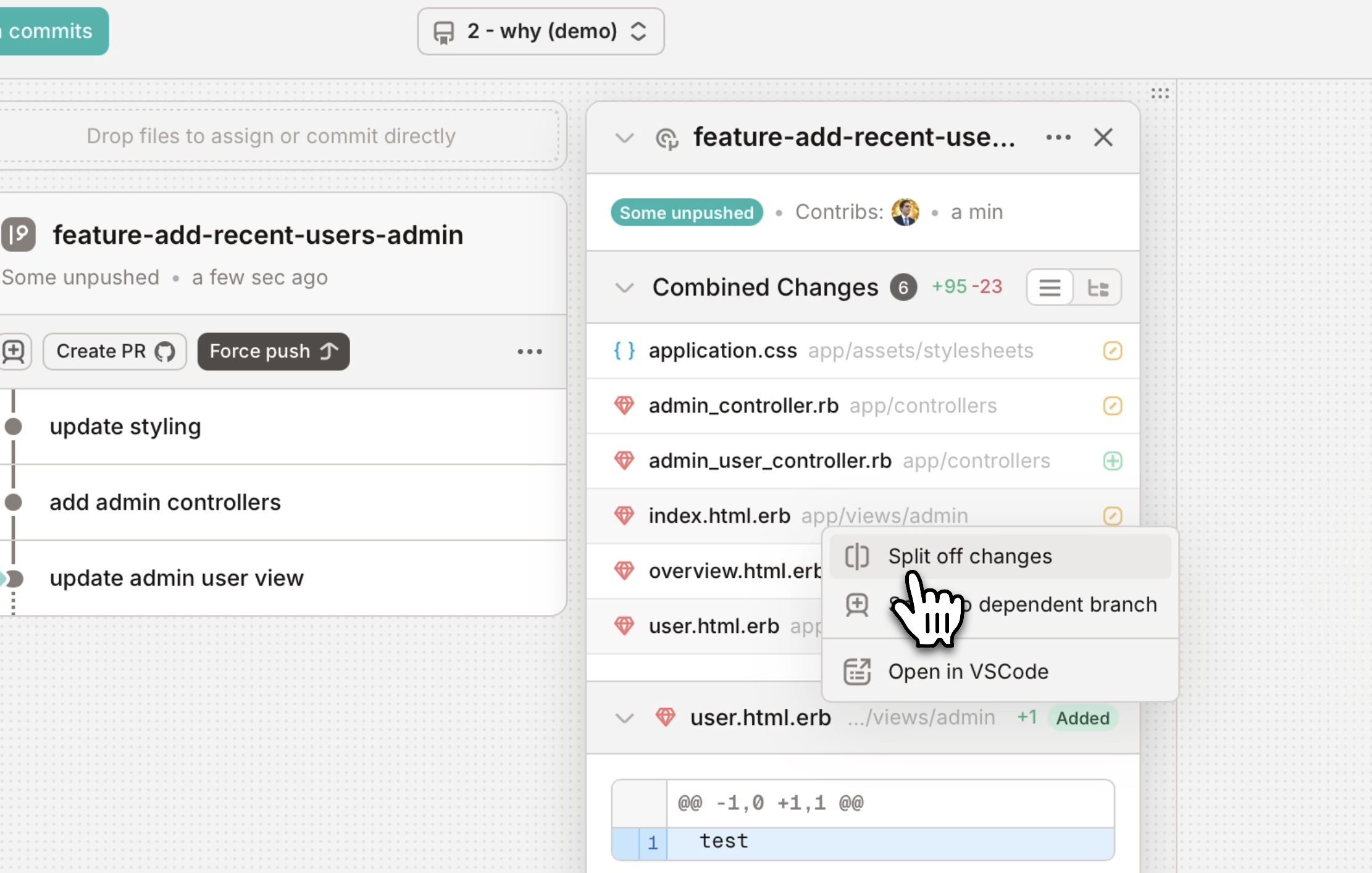Open the '2 - why (demo)' project dropdown
This screenshot has height=873, width=1372.
pos(540,31)
